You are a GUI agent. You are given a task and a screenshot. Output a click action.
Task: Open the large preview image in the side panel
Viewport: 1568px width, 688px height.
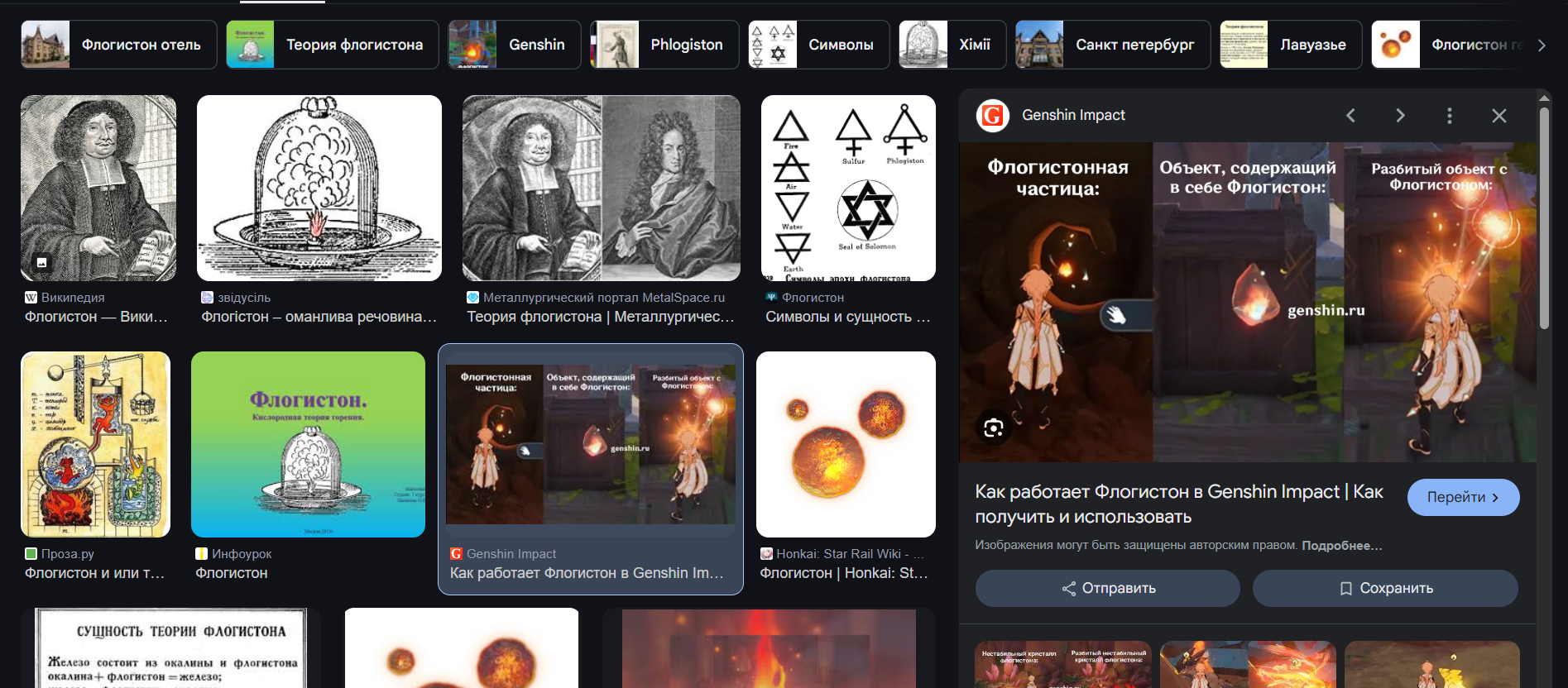[x=1248, y=302]
